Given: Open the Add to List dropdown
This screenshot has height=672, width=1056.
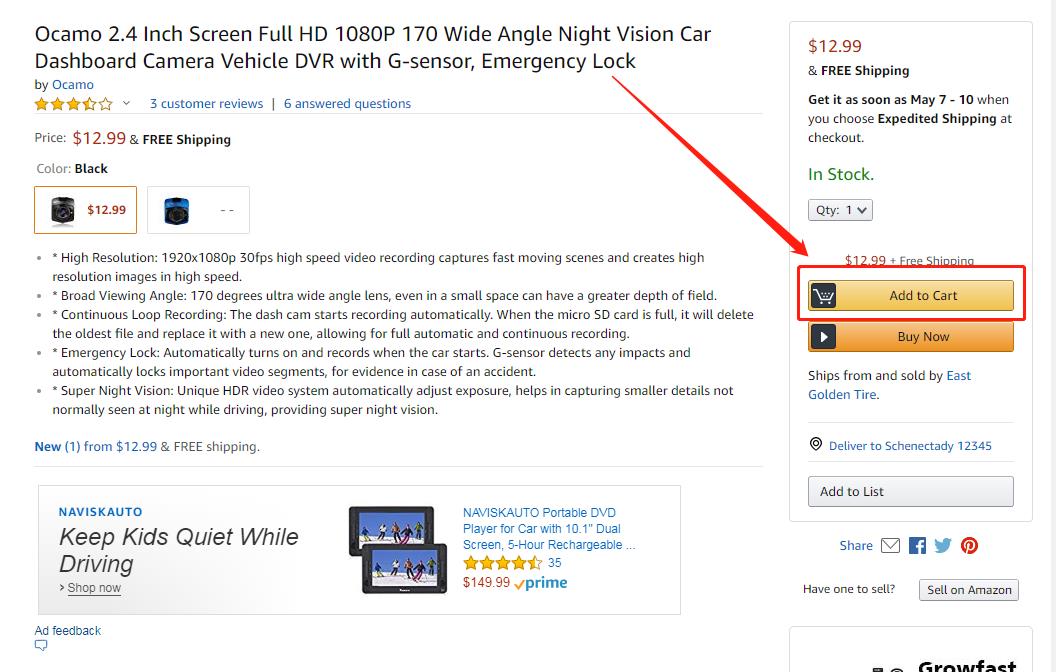Looking at the screenshot, I should [x=910, y=491].
